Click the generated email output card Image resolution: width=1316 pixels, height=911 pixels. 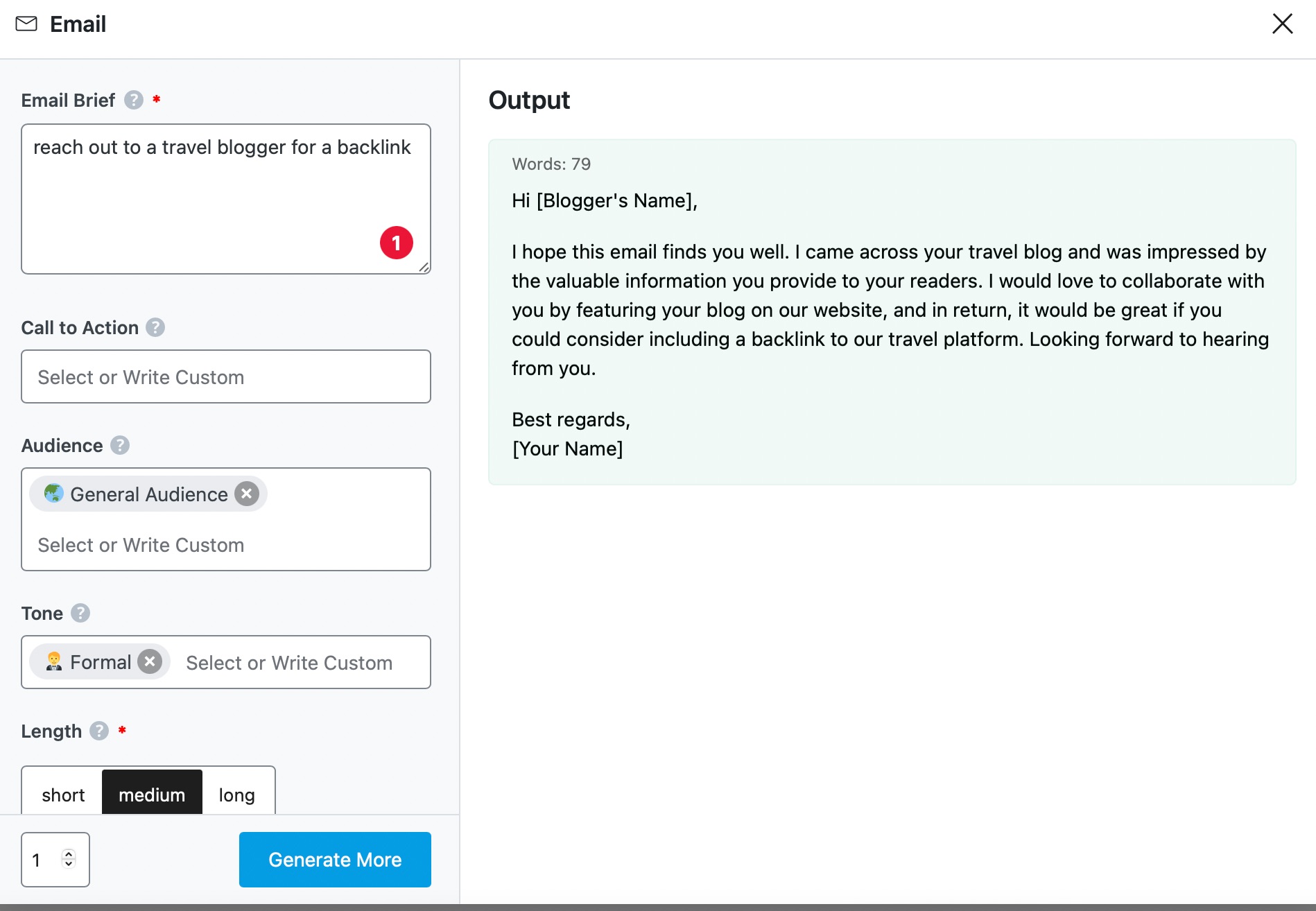click(x=892, y=312)
